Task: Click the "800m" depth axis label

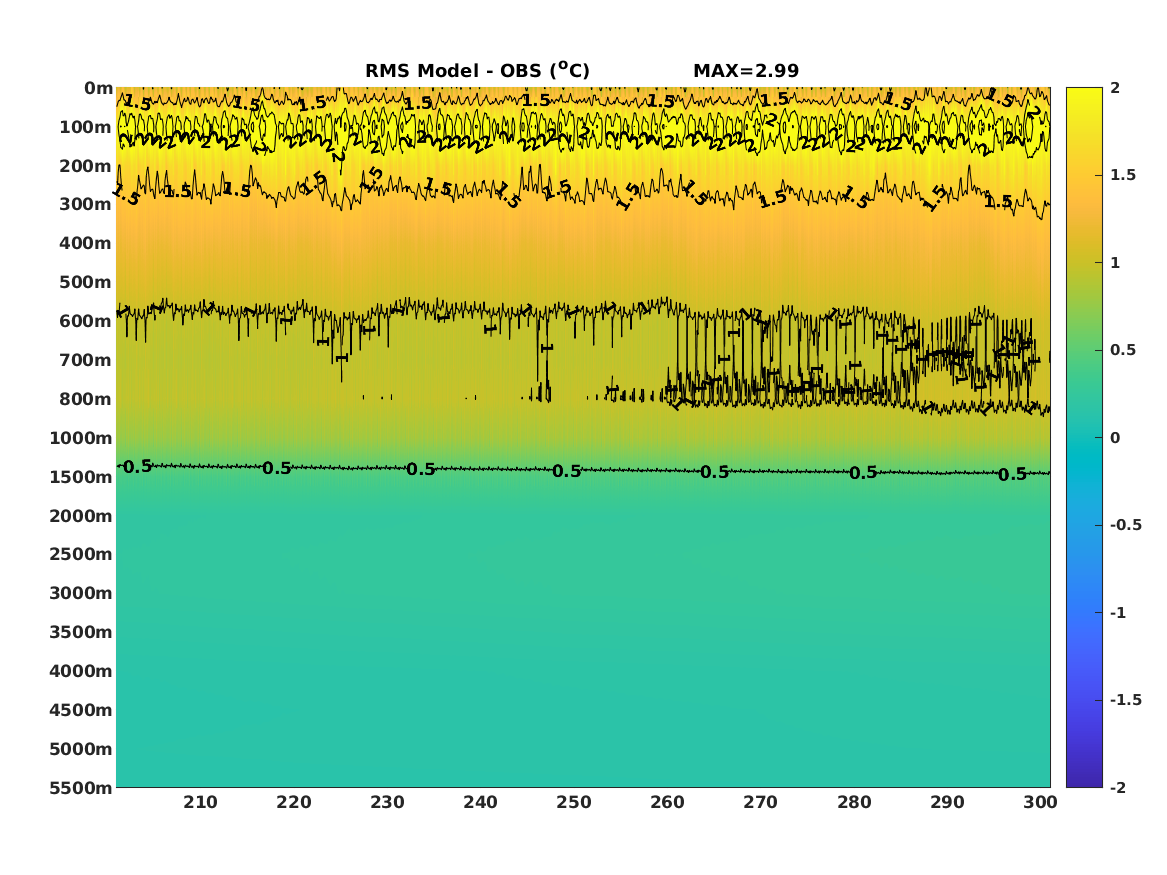Action: point(86,399)
